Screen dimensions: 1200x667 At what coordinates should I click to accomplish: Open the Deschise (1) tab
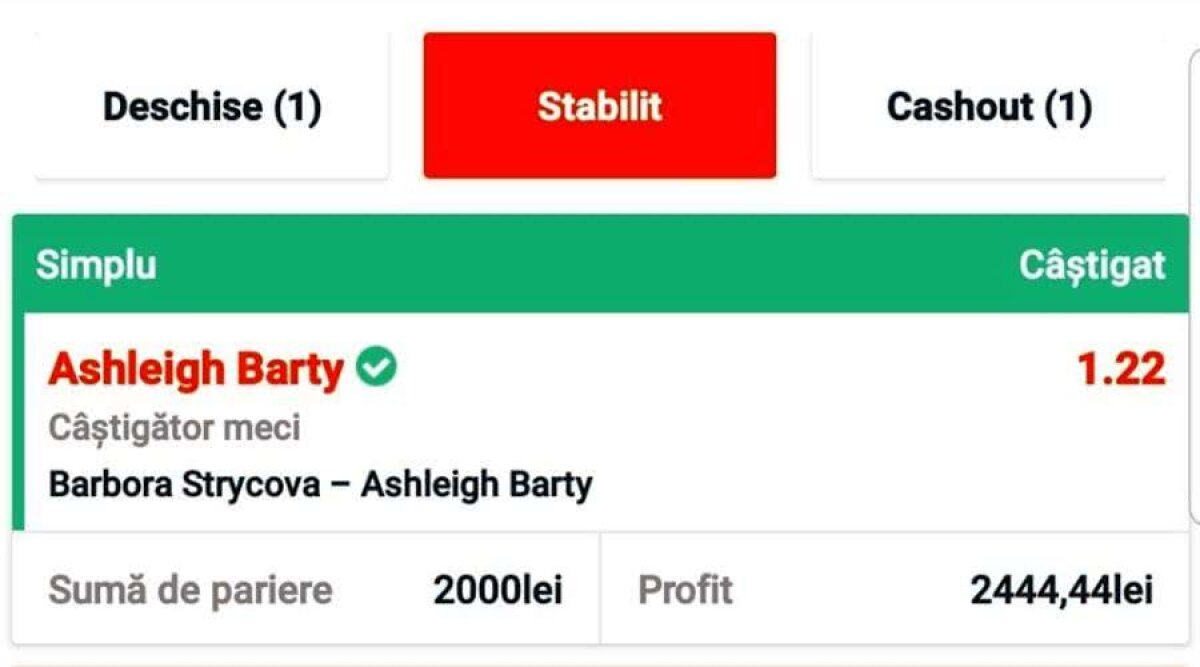pos(211,107)
